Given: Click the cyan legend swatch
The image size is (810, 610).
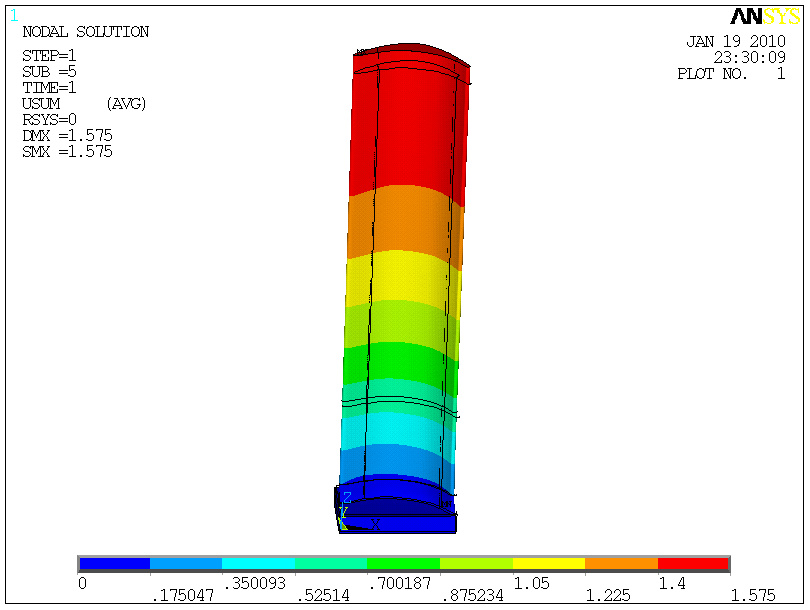Looking at the screenshot, I should pyautogui.click(x=258, y=564).
